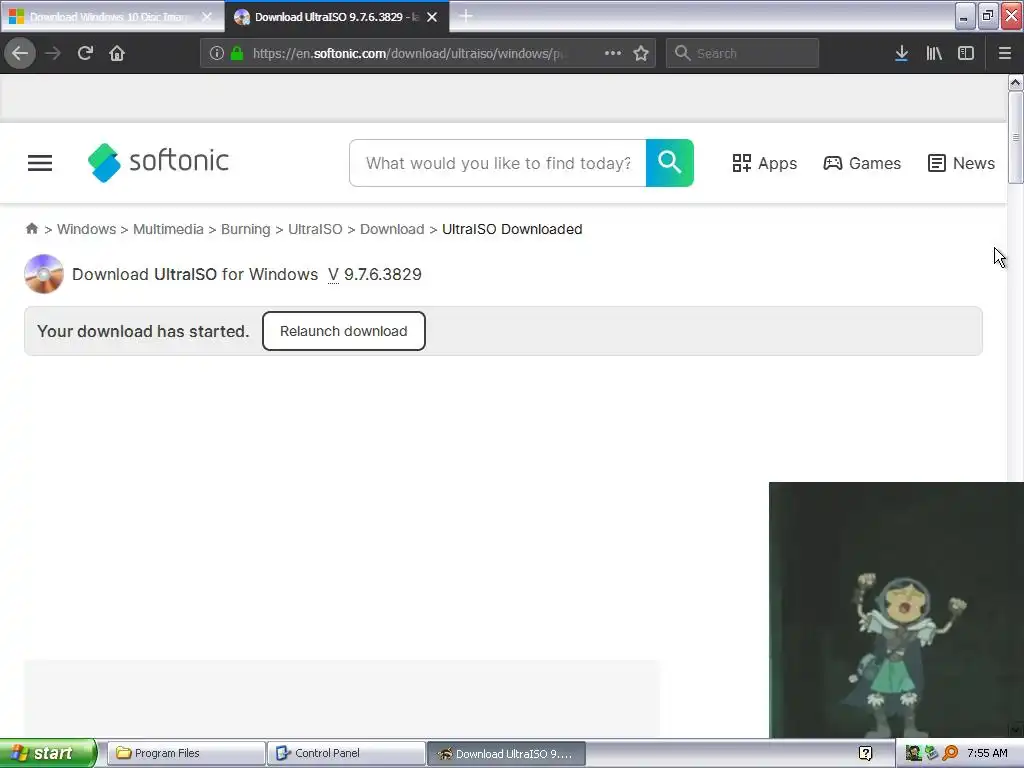The image size is (1024, 768).
Task: Go to UltraISO breadcrumb link
Action: (x=315, y=229)
